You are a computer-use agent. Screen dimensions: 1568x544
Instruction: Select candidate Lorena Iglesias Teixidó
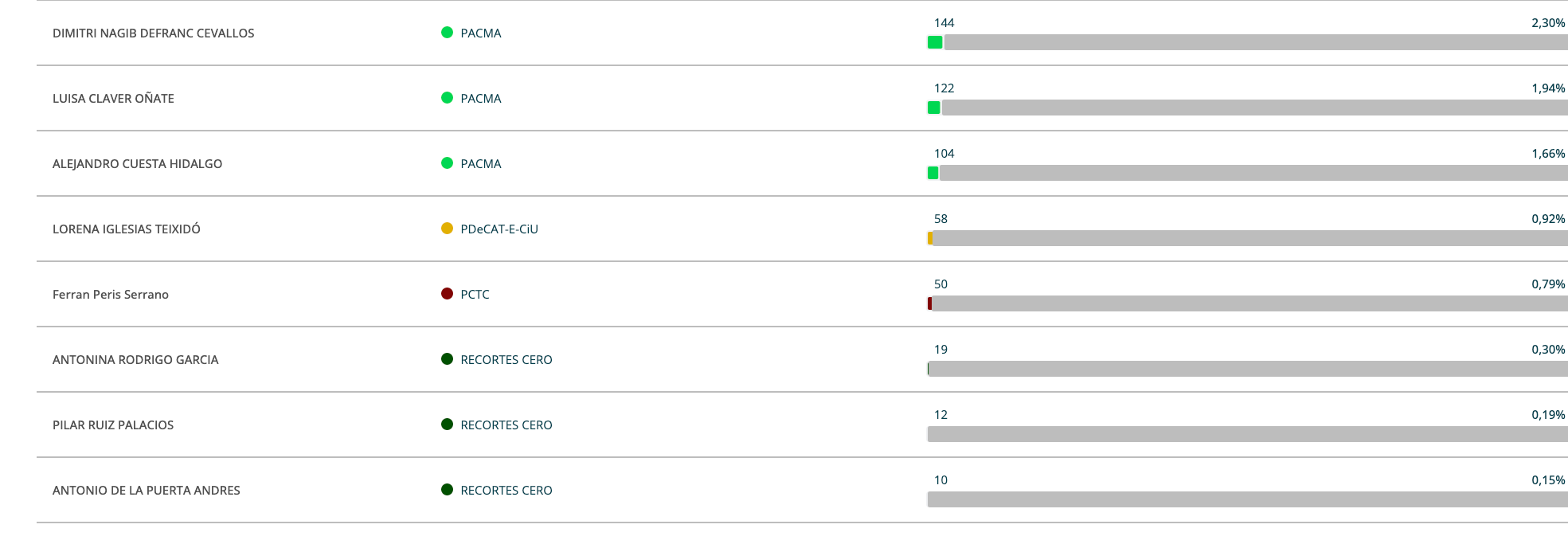pos(126,229)
